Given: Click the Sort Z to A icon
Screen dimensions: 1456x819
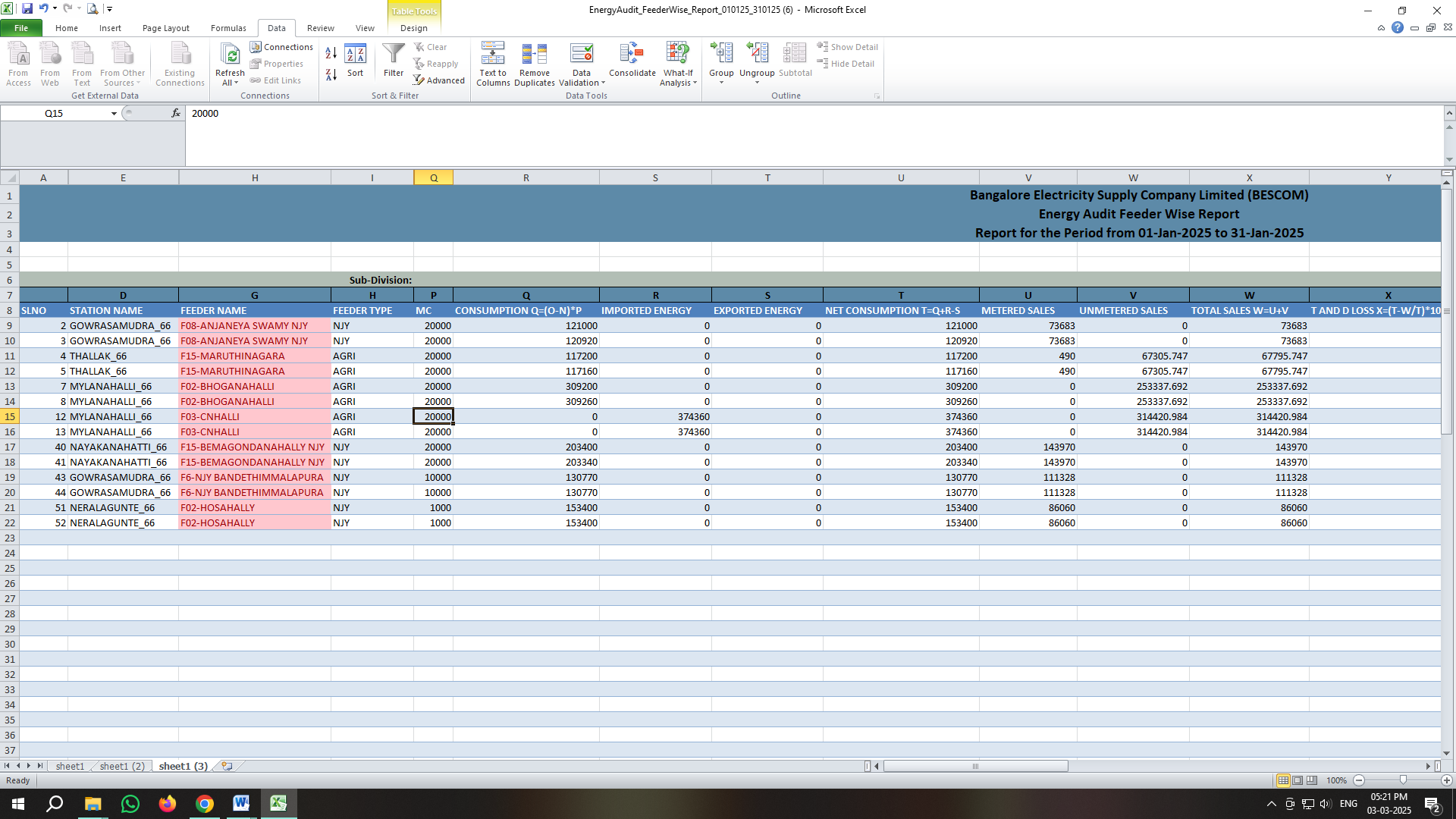Looking at the screenshot, I should [331, 74].
